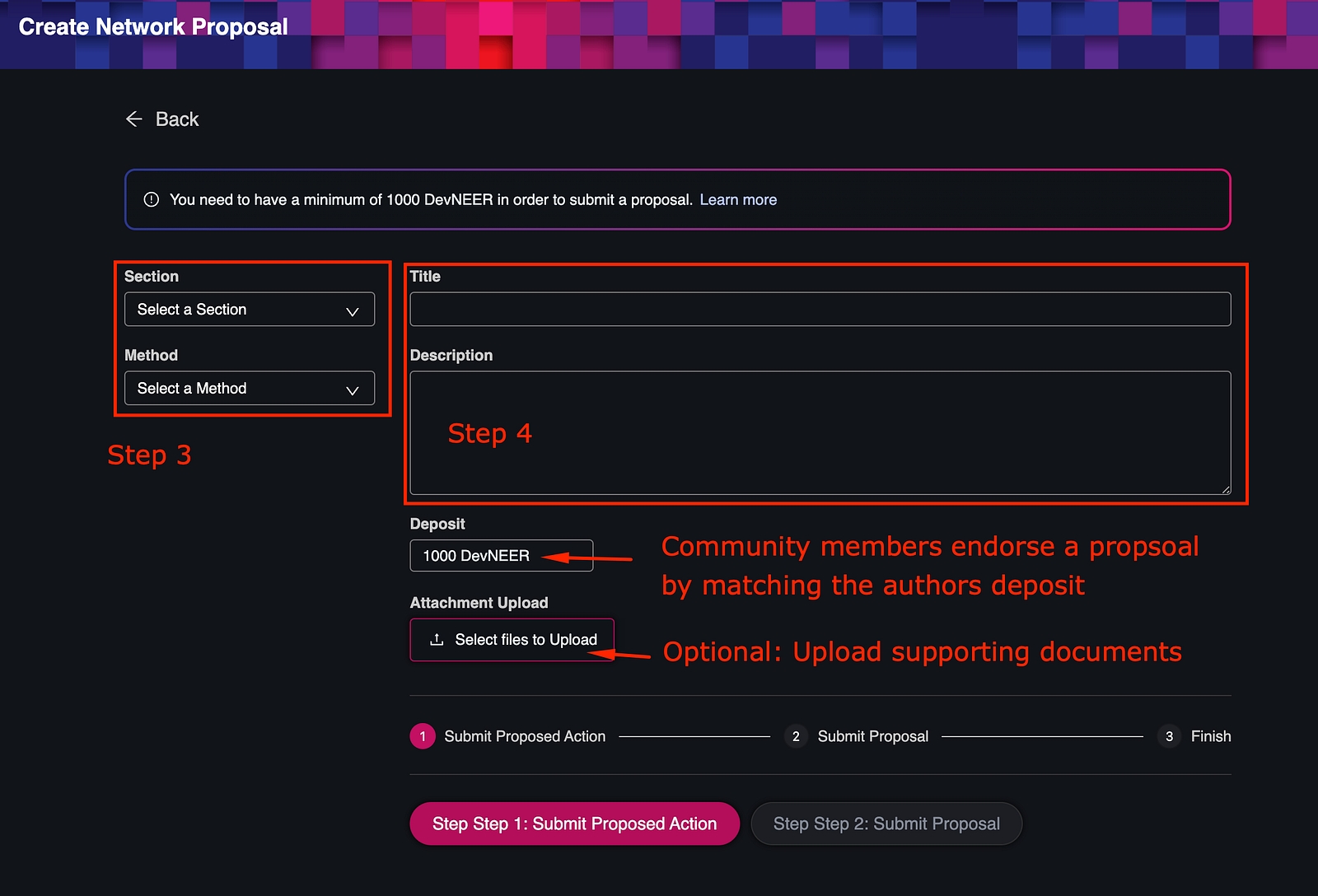Screen dimensions: 1318x896
Task: Click the Back text link
Action: (177, 119)
